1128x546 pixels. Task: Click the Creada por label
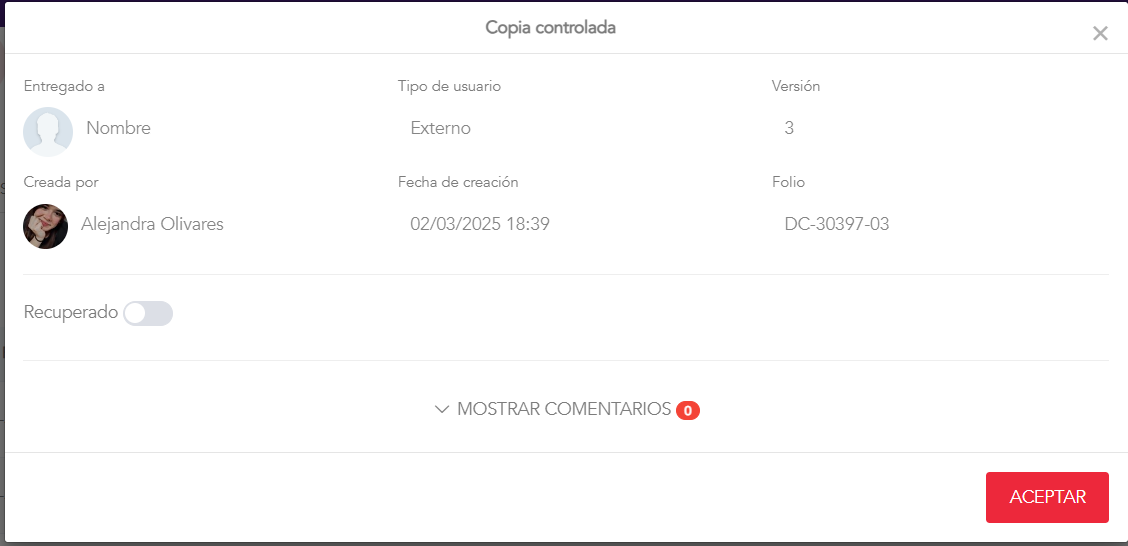coord(61,182)
